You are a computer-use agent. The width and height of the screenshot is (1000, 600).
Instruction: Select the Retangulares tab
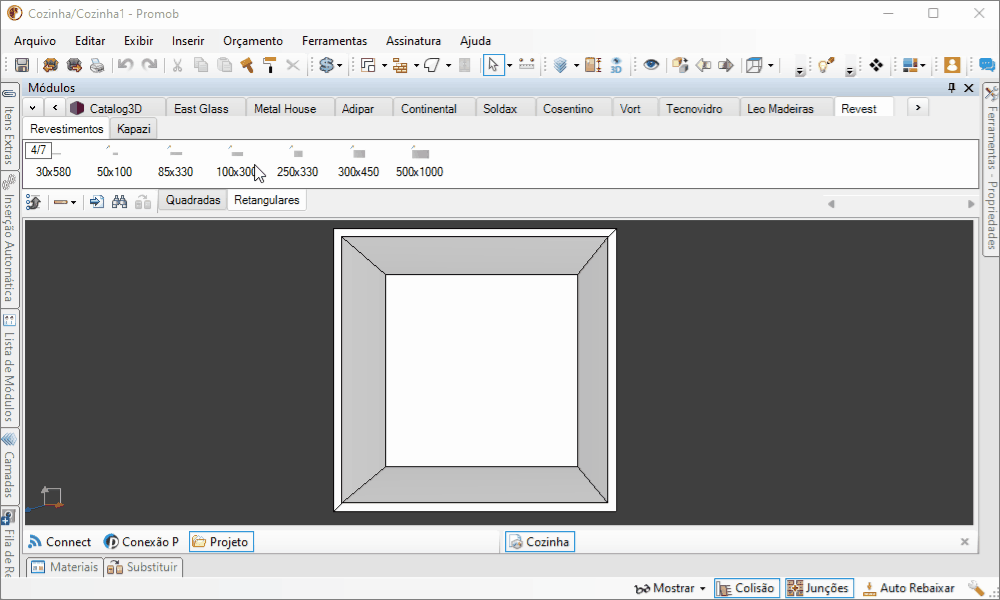tap(267, 200)
